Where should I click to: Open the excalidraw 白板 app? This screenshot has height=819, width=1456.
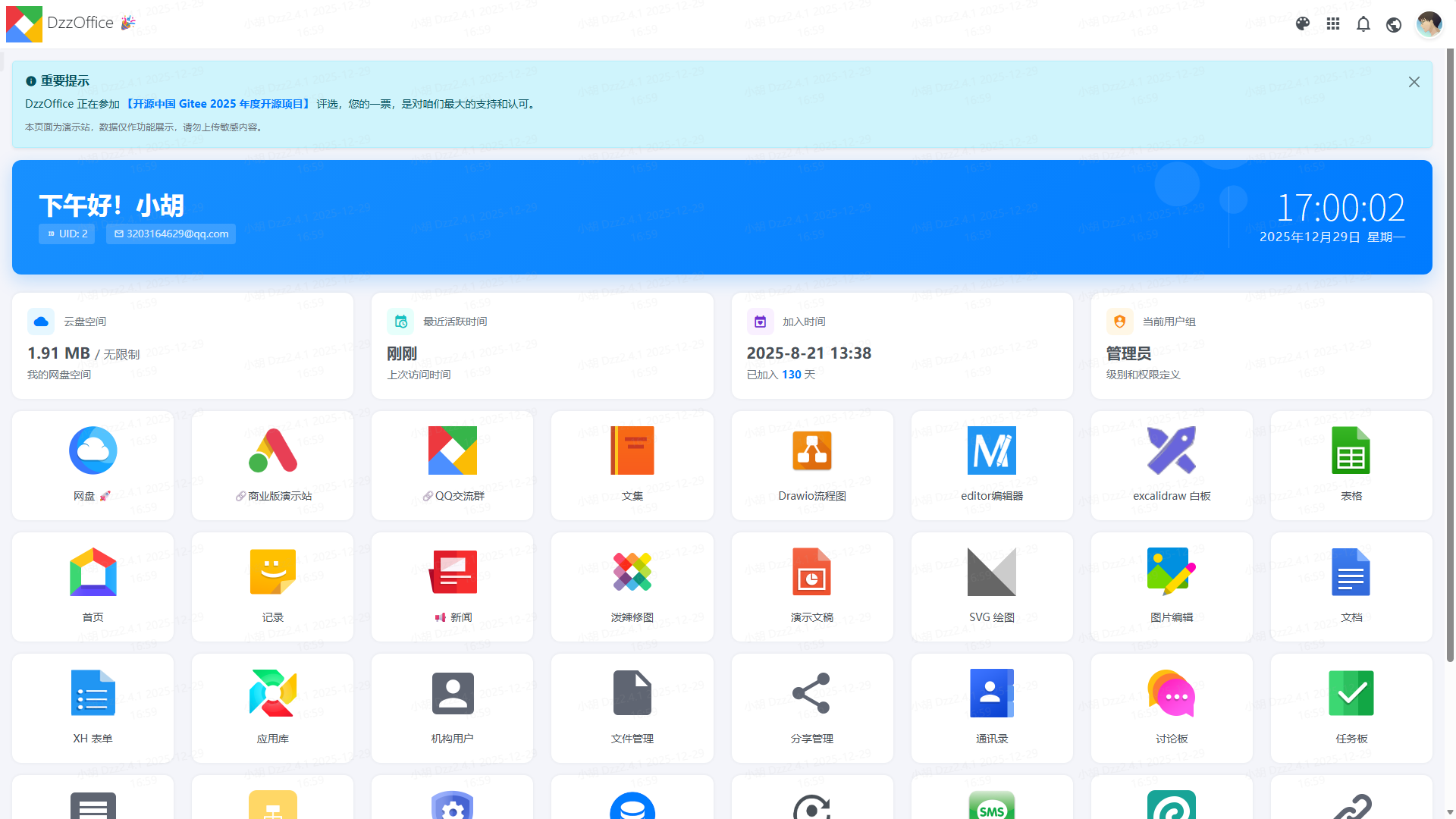[x=1172, y=465]
